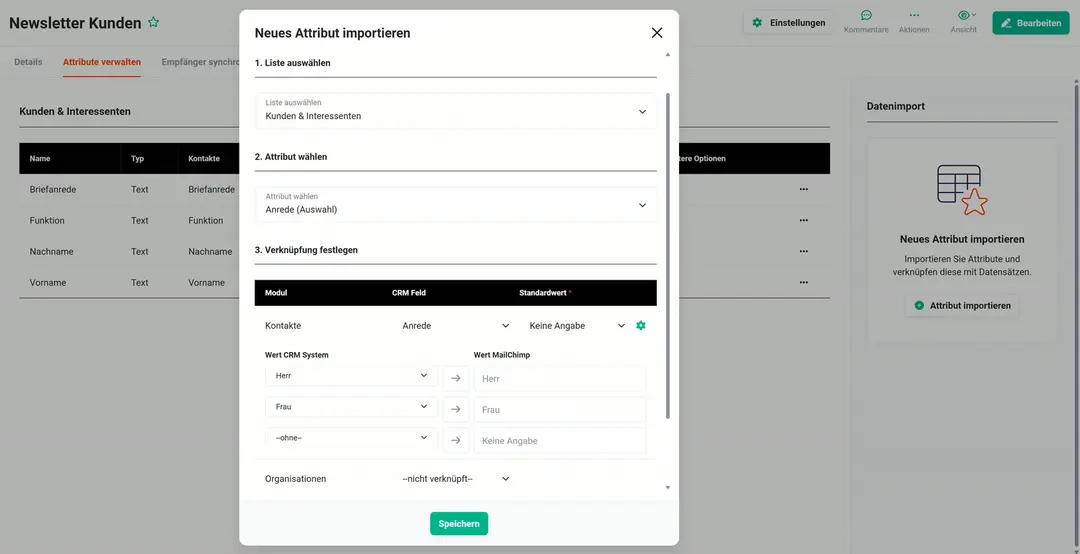Open options menu for Funktion row
Screen dimensions: 1080x554
(803, 220)
